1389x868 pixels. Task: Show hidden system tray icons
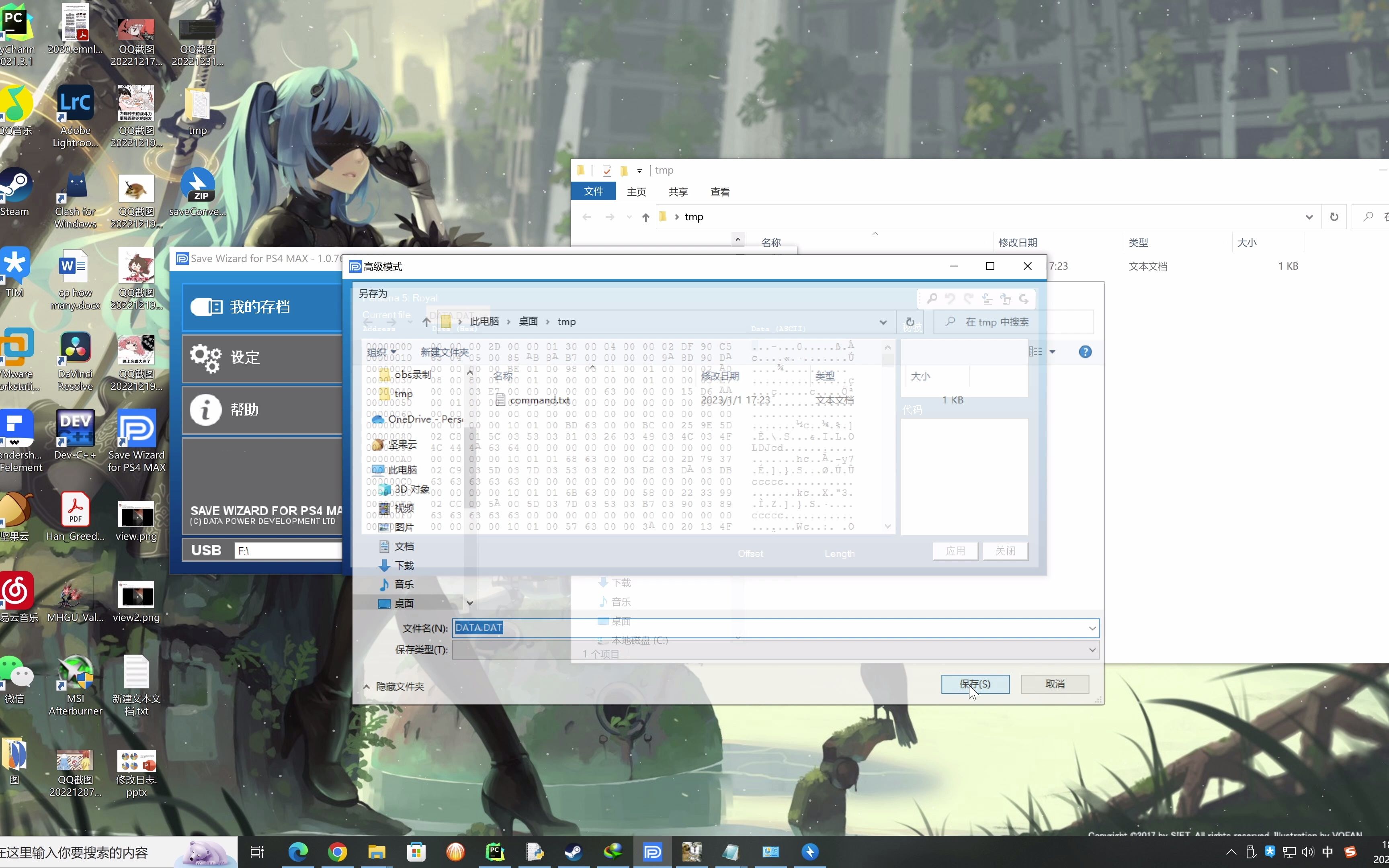point(1231,852)
